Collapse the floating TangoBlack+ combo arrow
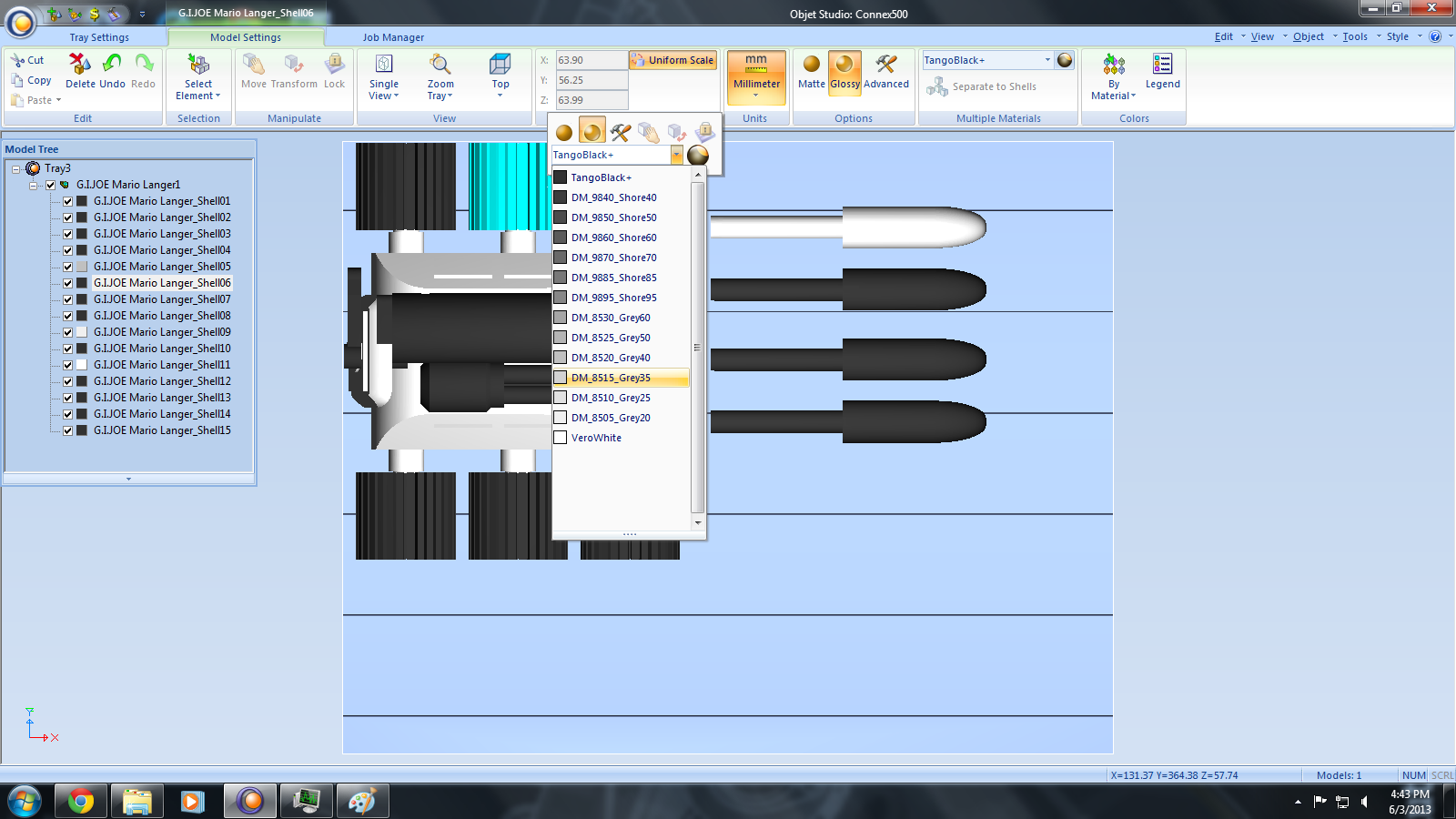 click(676, 156)
